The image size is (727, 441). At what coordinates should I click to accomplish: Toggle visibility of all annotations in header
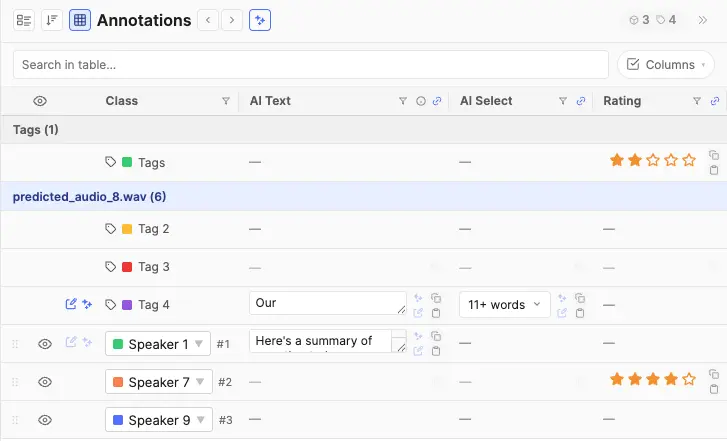40,101
